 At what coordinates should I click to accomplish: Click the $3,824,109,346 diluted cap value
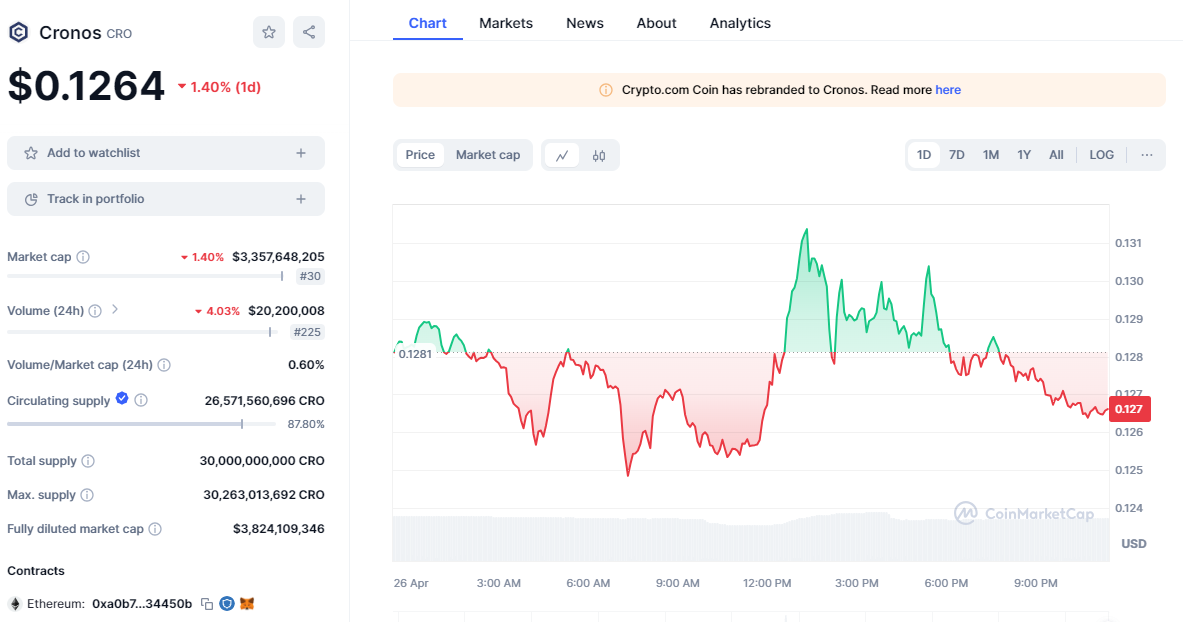[278, 529]
